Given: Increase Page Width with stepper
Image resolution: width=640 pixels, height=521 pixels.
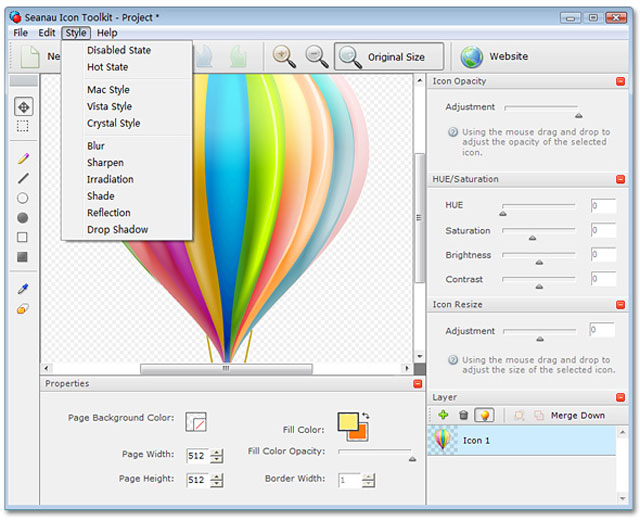Looking at the screenshot, I should click(x=217, y=452).
